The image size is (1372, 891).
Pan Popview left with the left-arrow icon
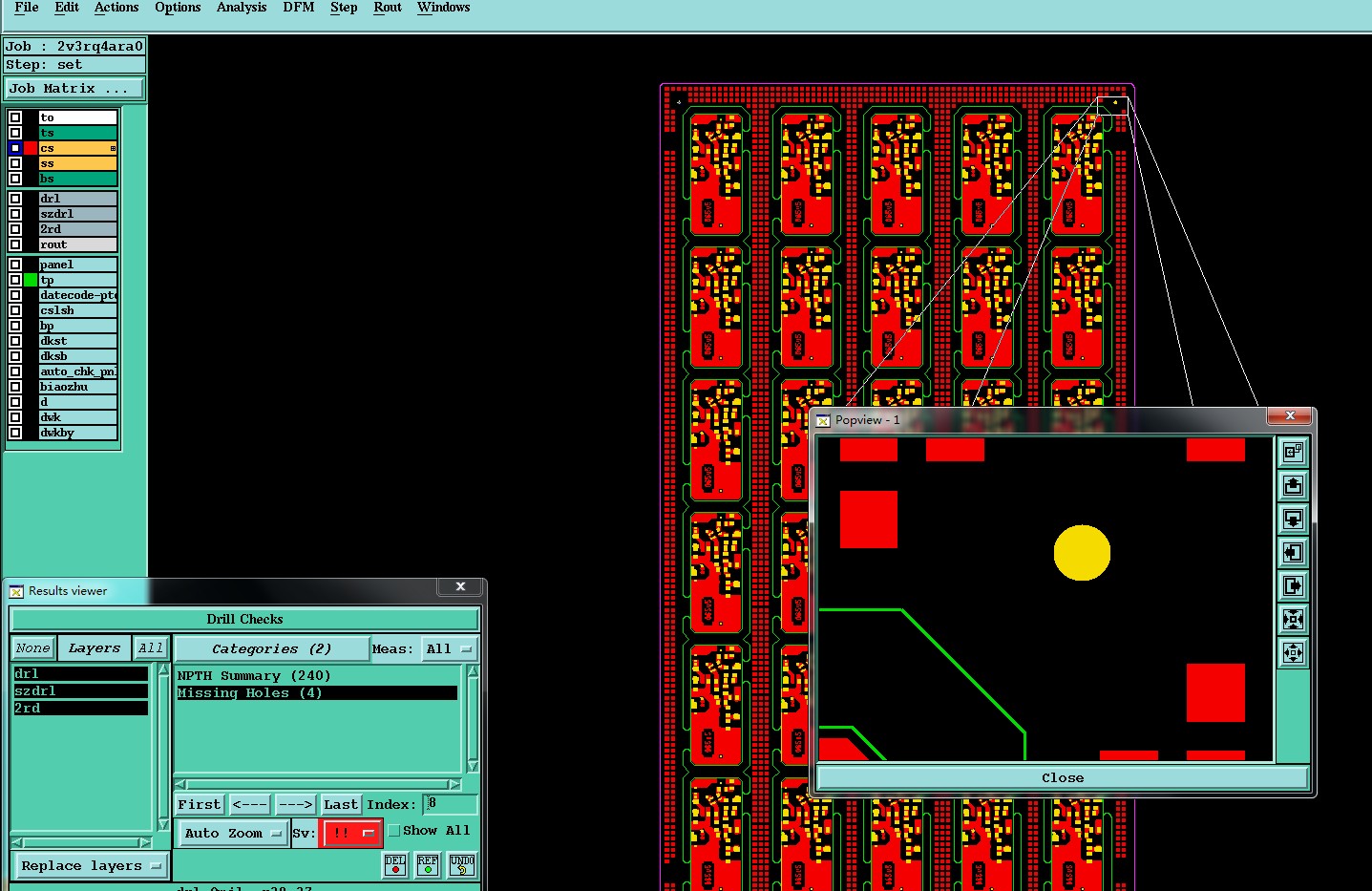[x=1293, y=552]
